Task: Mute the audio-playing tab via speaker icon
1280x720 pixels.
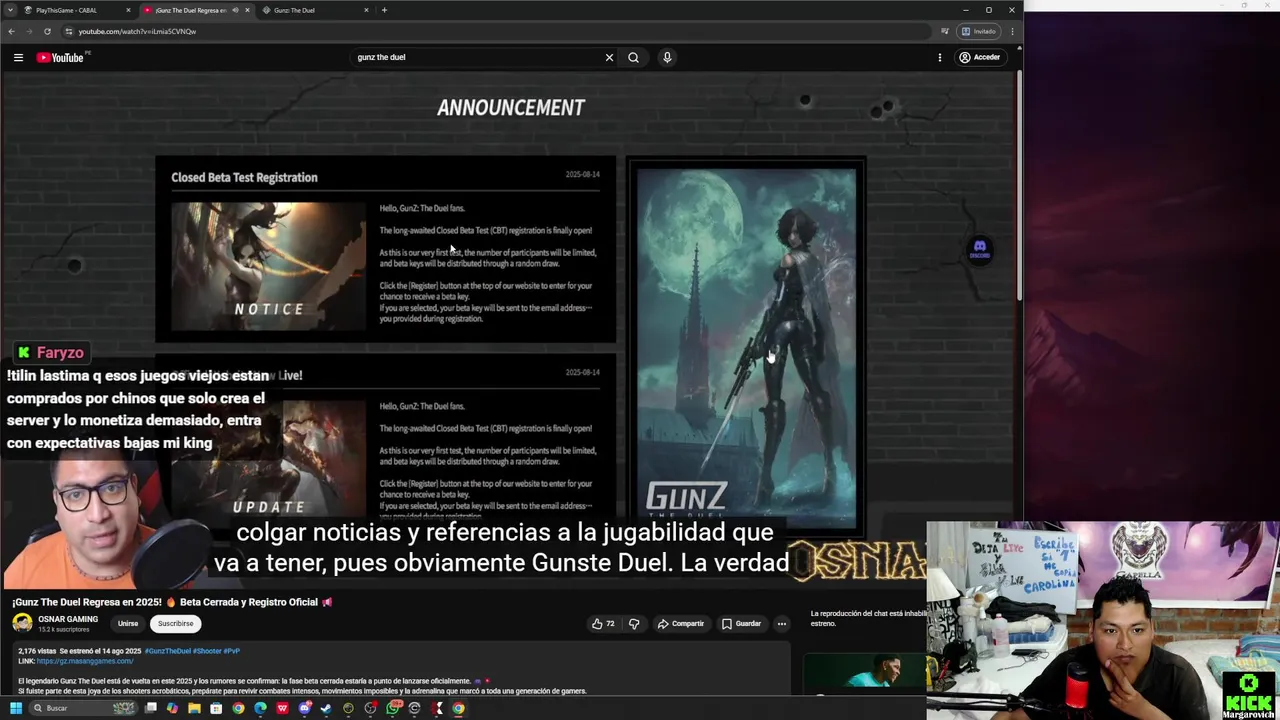Action: pos(236,10)
